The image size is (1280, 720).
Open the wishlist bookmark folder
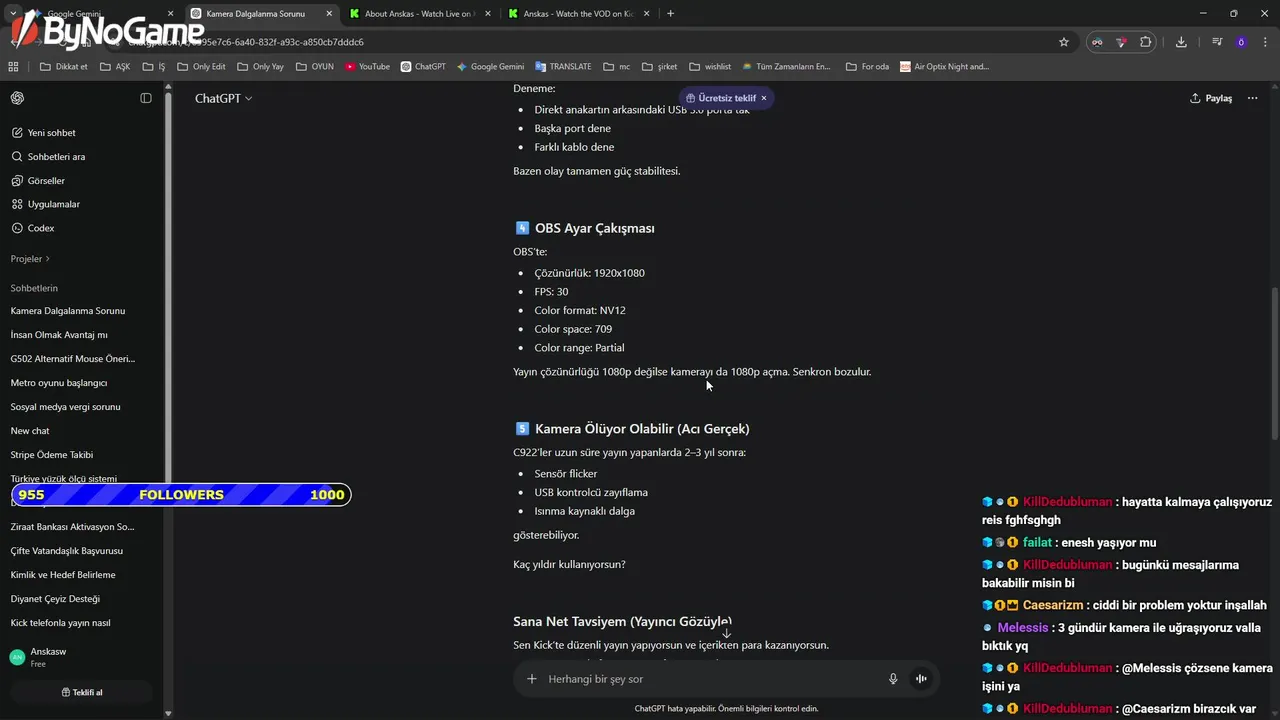pyautogui.click(x=710, y=67)
